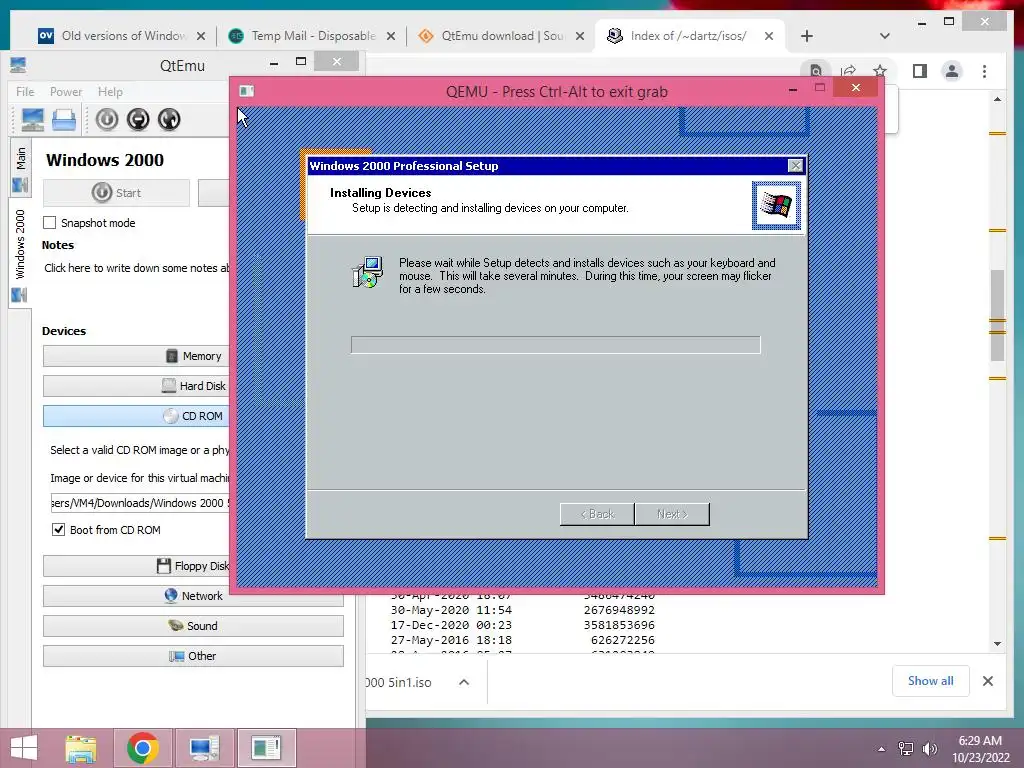Close the Windows 2000 Professional Setup dialog
Image resolution: width=1024 pixels, height=768 pixels.
click(795, 166)
